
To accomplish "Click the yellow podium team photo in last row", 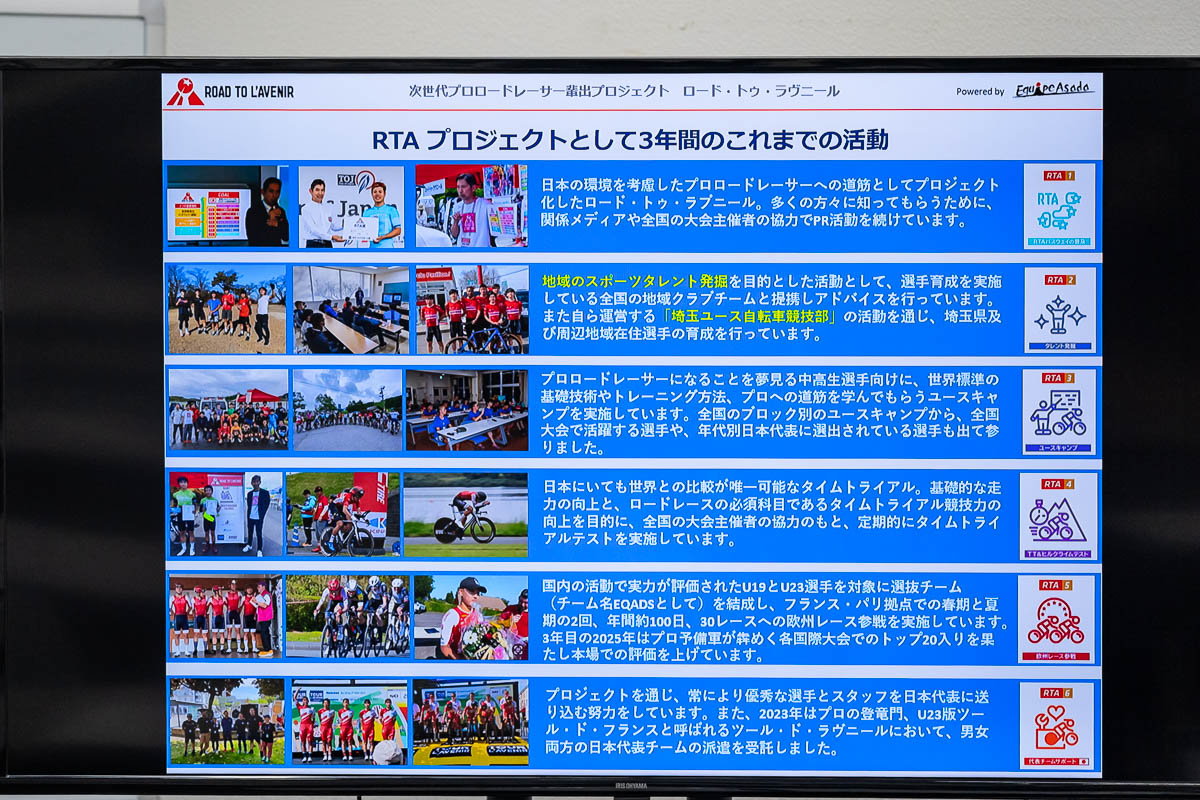I will point(470,723).
